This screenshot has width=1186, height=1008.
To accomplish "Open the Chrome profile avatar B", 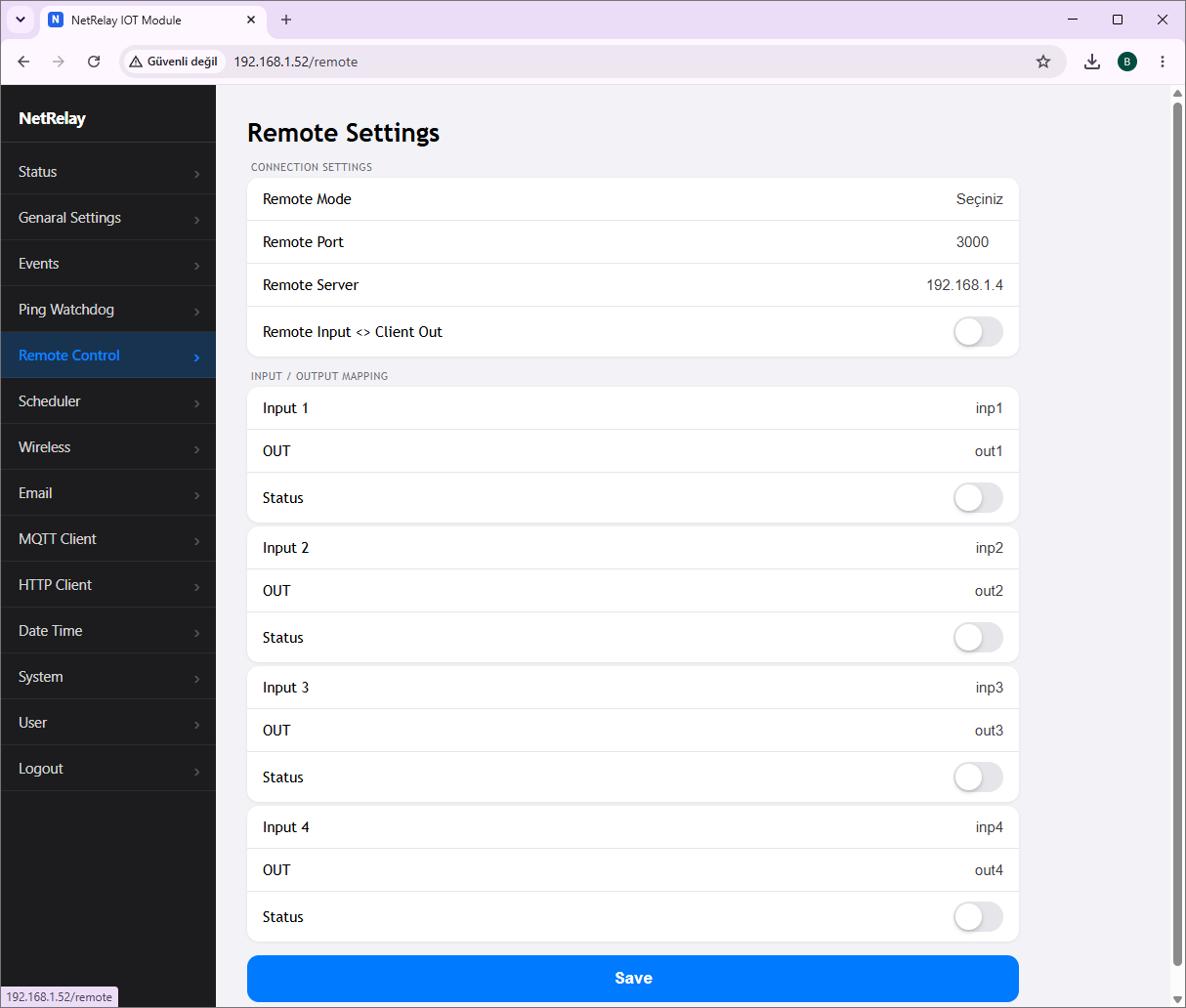I will [1127, 62].
